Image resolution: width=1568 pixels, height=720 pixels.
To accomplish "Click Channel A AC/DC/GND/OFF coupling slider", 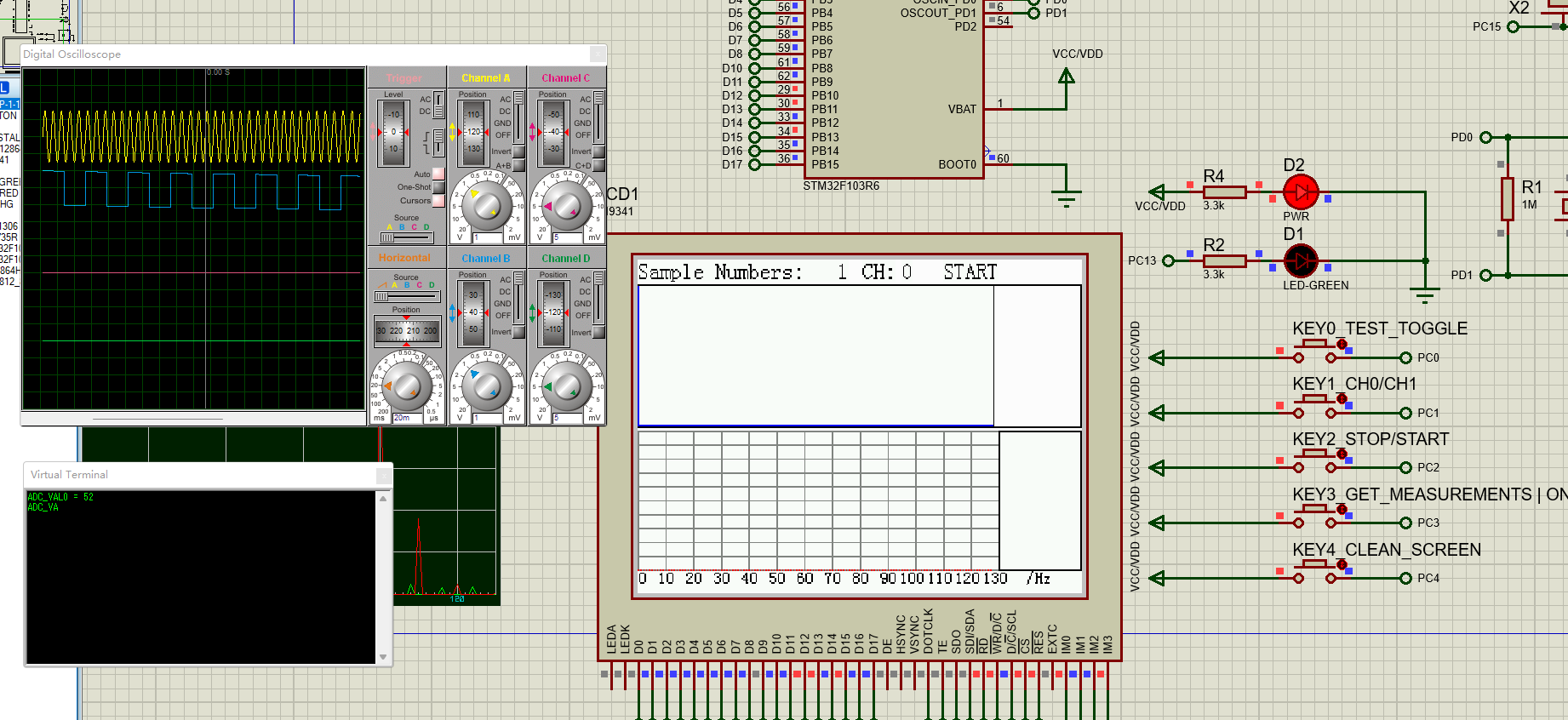I will [x=518, y=117].
